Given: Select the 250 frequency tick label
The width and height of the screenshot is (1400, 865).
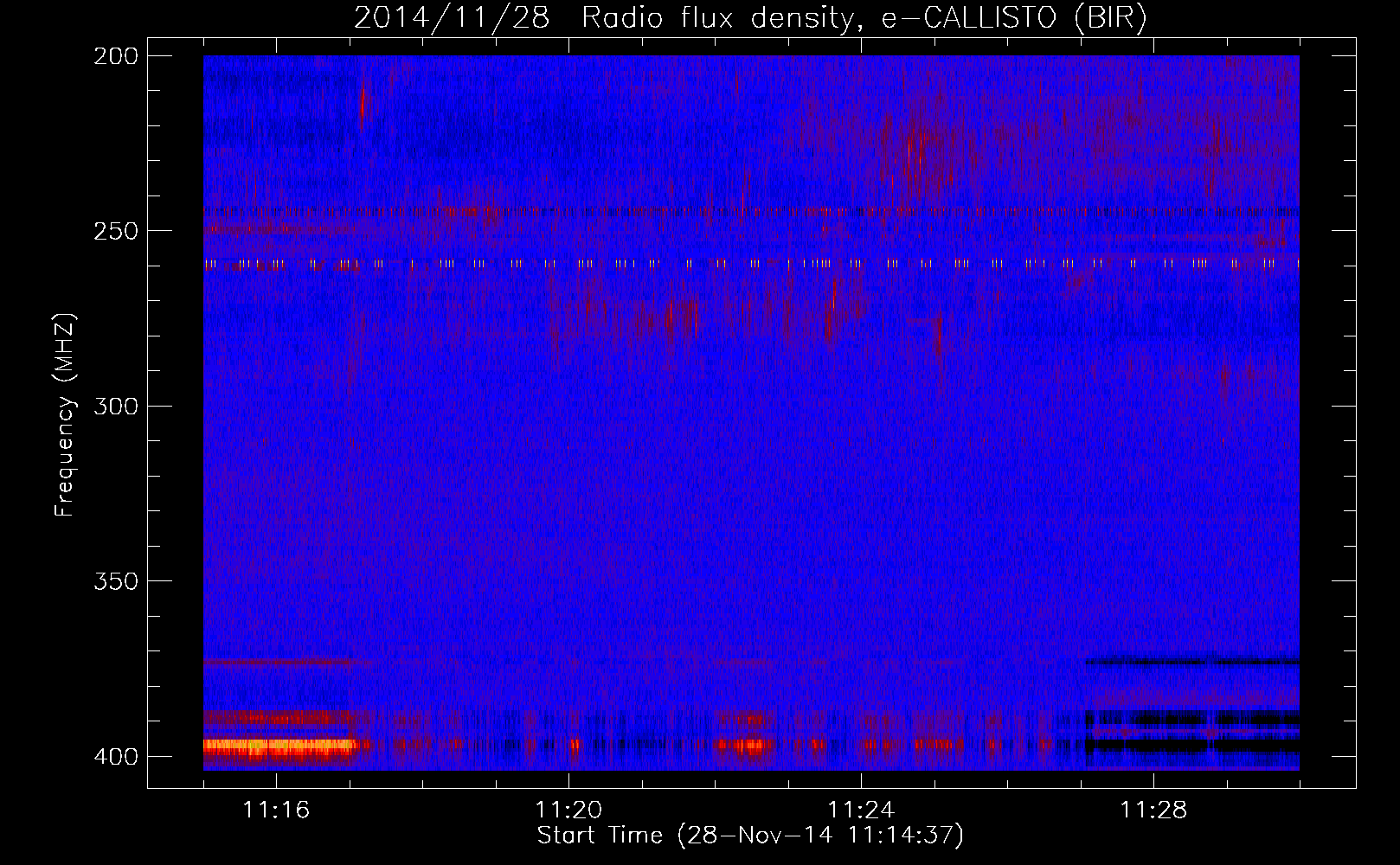Looking at the screenshot, I should (116, 231).
